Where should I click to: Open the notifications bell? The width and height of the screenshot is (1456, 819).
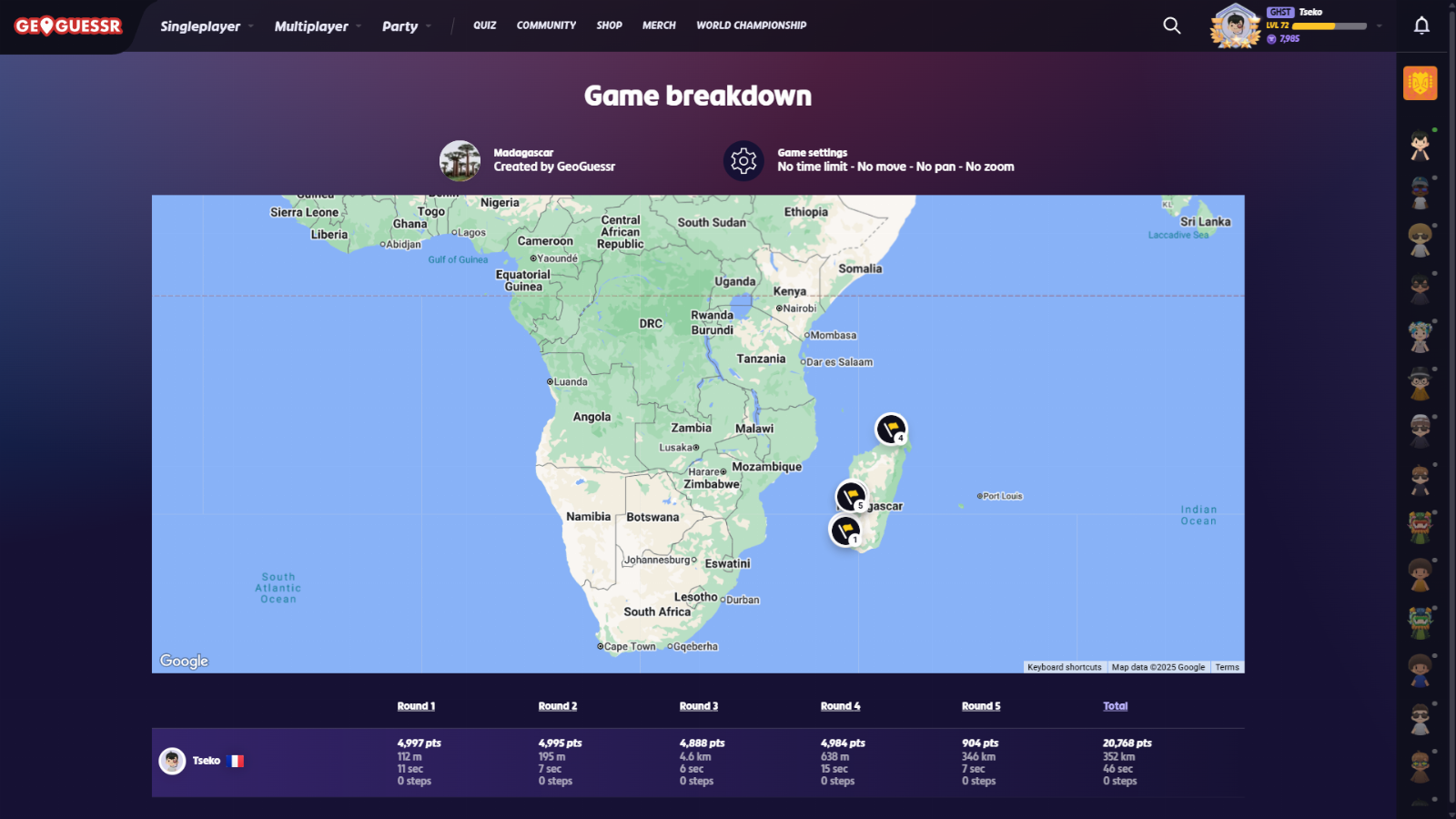pyautogui.click(x=1421, y=25)
